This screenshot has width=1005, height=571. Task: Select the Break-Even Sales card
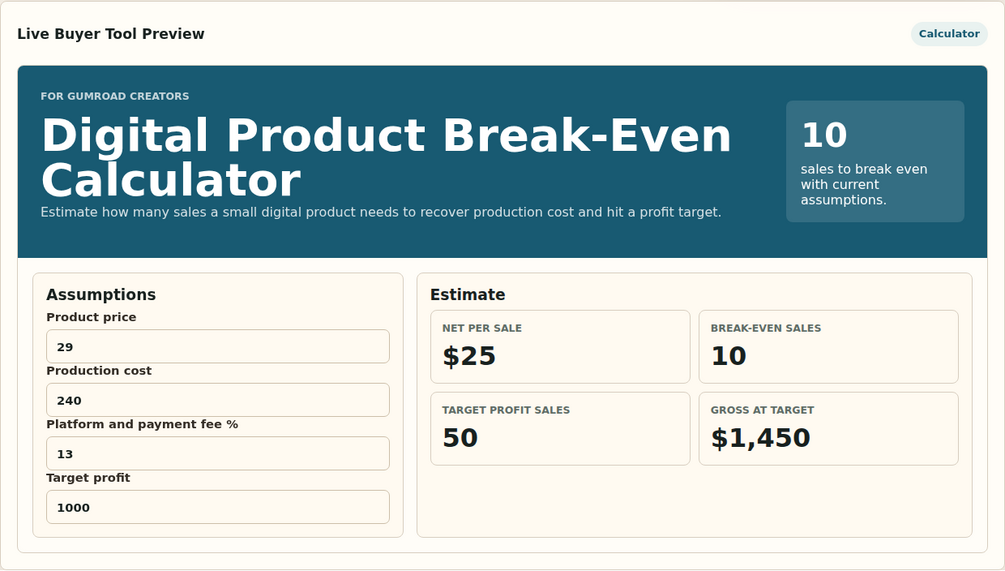(x=829, y=347)
